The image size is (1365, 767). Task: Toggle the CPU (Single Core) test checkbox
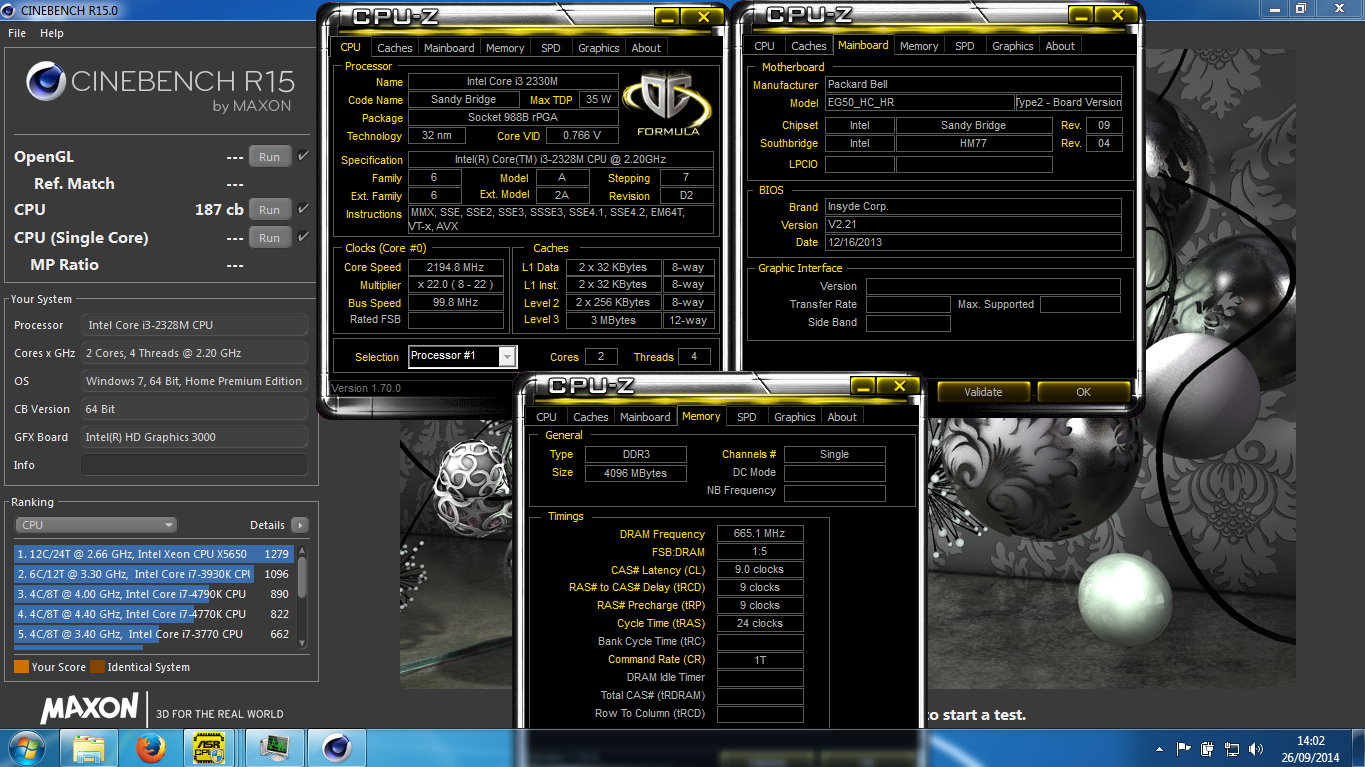click(x=303, y=237)
